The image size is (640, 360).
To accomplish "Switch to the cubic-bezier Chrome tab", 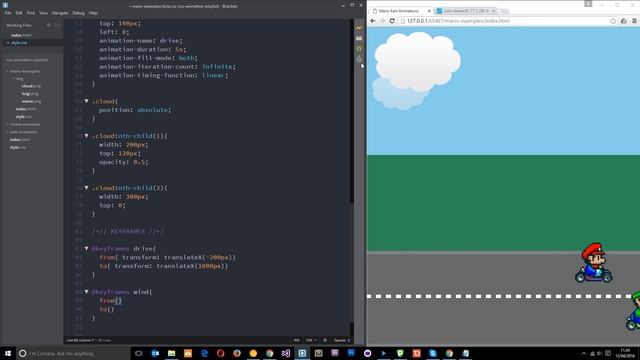I will 465,11.
